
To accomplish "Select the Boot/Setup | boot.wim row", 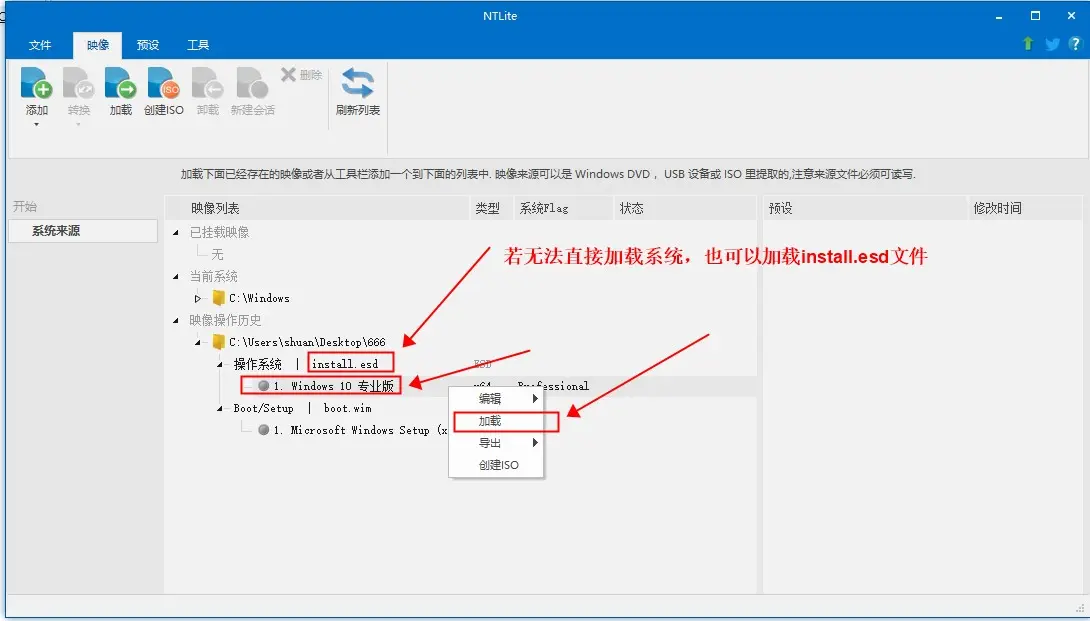I will 302,408.
